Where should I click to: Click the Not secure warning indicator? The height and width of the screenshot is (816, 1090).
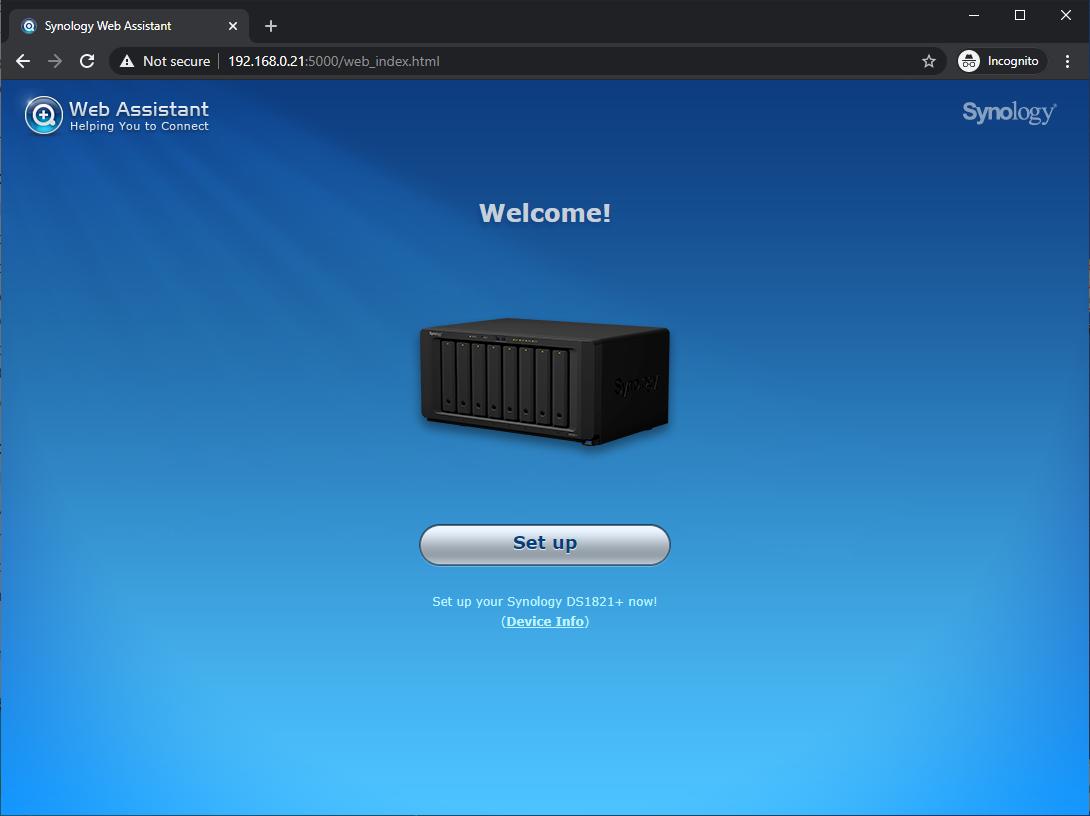click(165, 61)
